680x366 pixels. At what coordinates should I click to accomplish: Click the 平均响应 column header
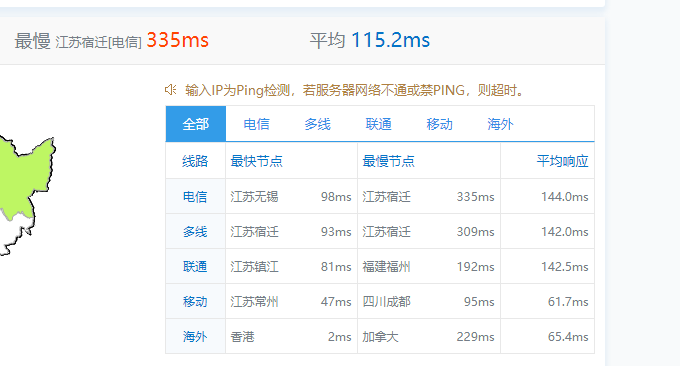562,161
